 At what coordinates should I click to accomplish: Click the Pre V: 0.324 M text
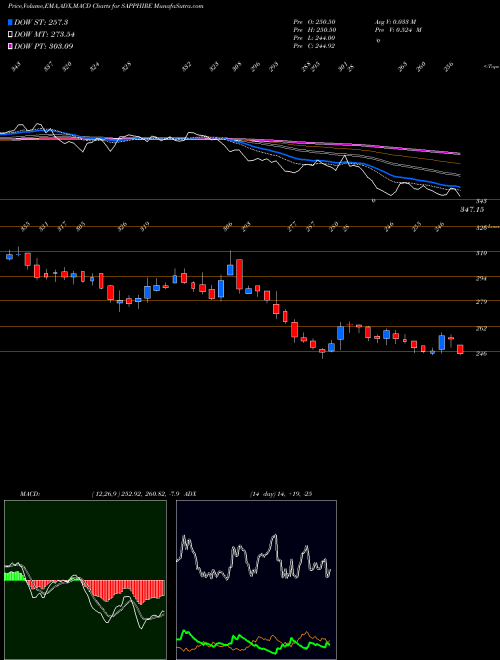pyautogui.click(x=398, y=30)
